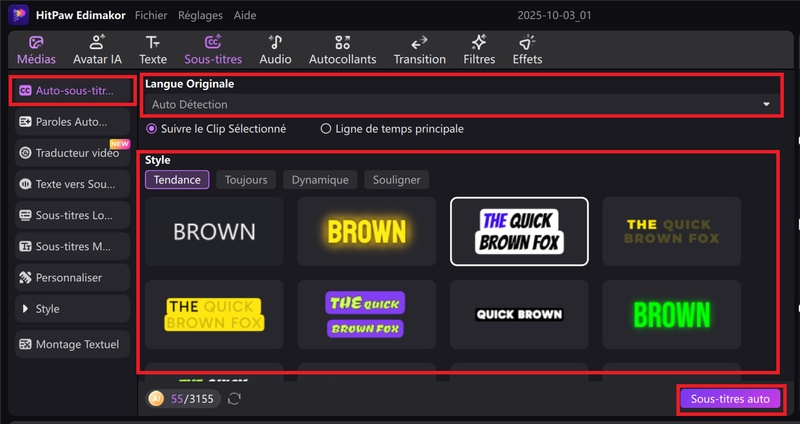Image resolution: width=800 pixels, height=424 pixels.
Task: Open the Réglages menu
Action: click(200, 16)
